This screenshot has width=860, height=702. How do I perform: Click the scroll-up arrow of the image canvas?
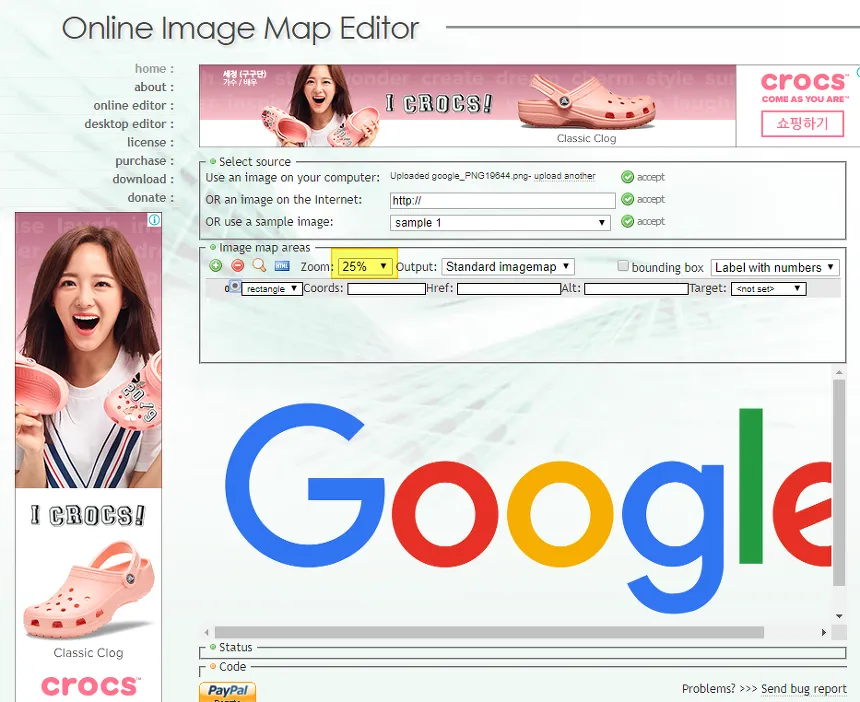pyautogui.click(x=839, y=373)
